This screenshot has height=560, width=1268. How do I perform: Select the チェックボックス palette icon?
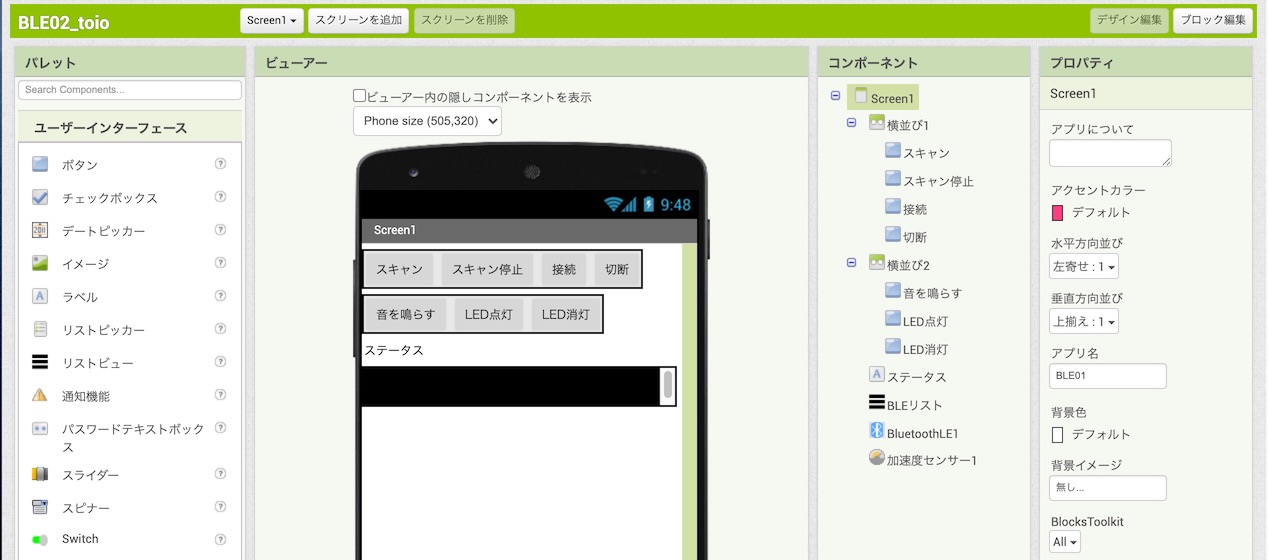[40, 197]
